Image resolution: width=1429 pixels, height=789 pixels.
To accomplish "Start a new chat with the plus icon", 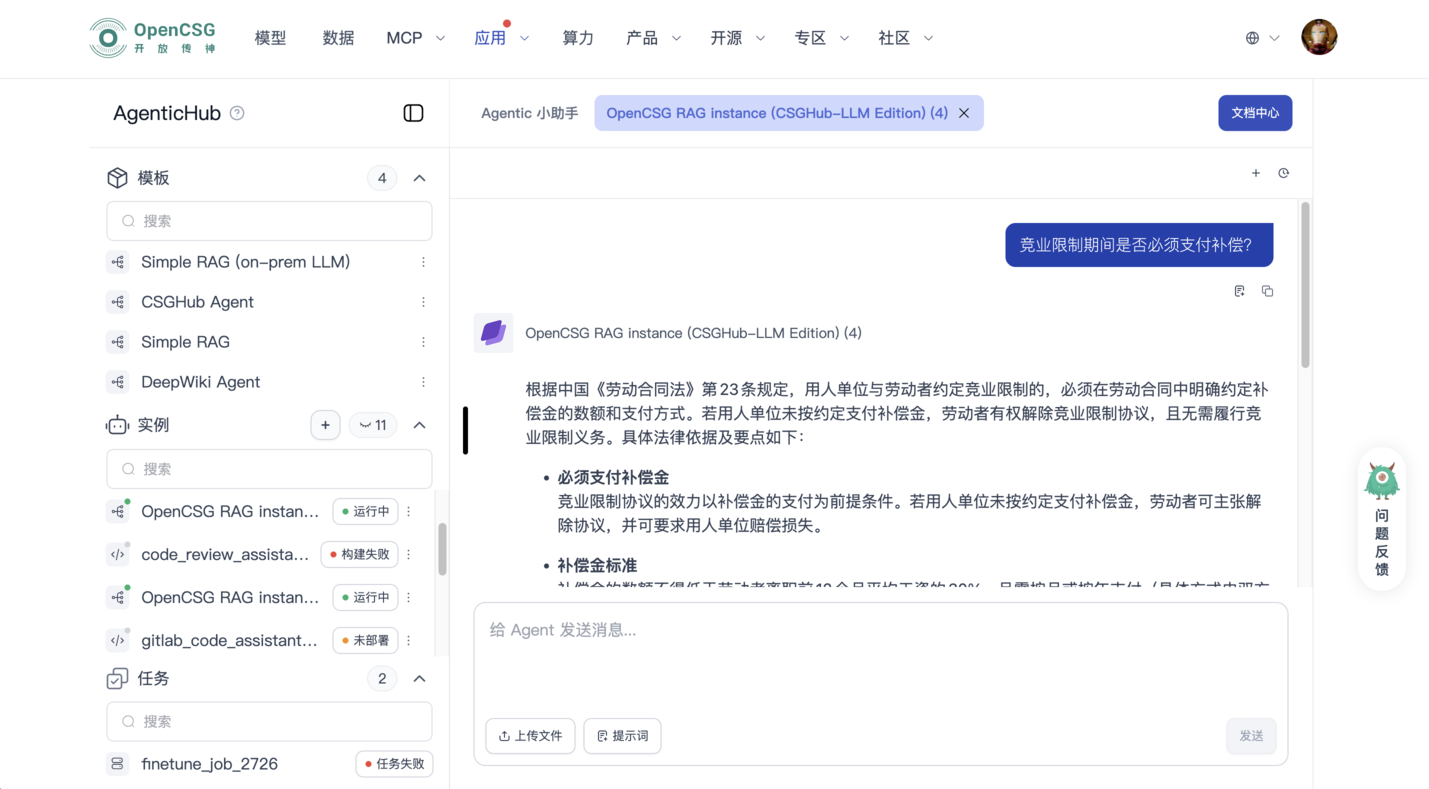I will point(1255,172).
